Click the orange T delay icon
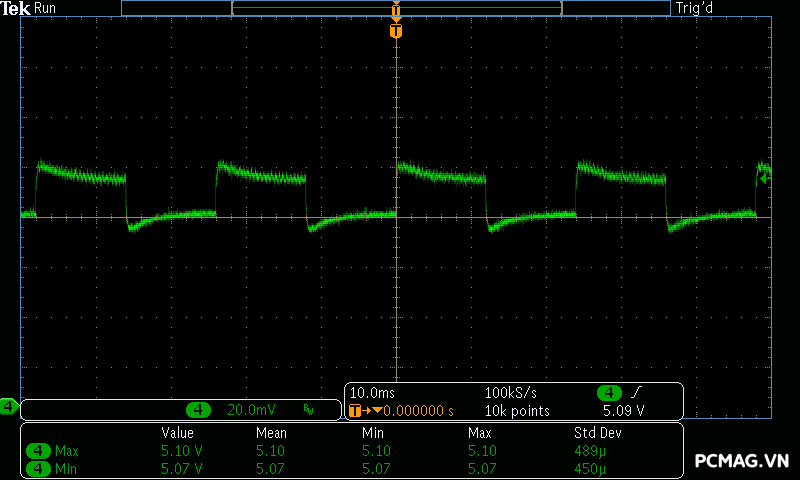The image size is (800, 480). point(354,410)
